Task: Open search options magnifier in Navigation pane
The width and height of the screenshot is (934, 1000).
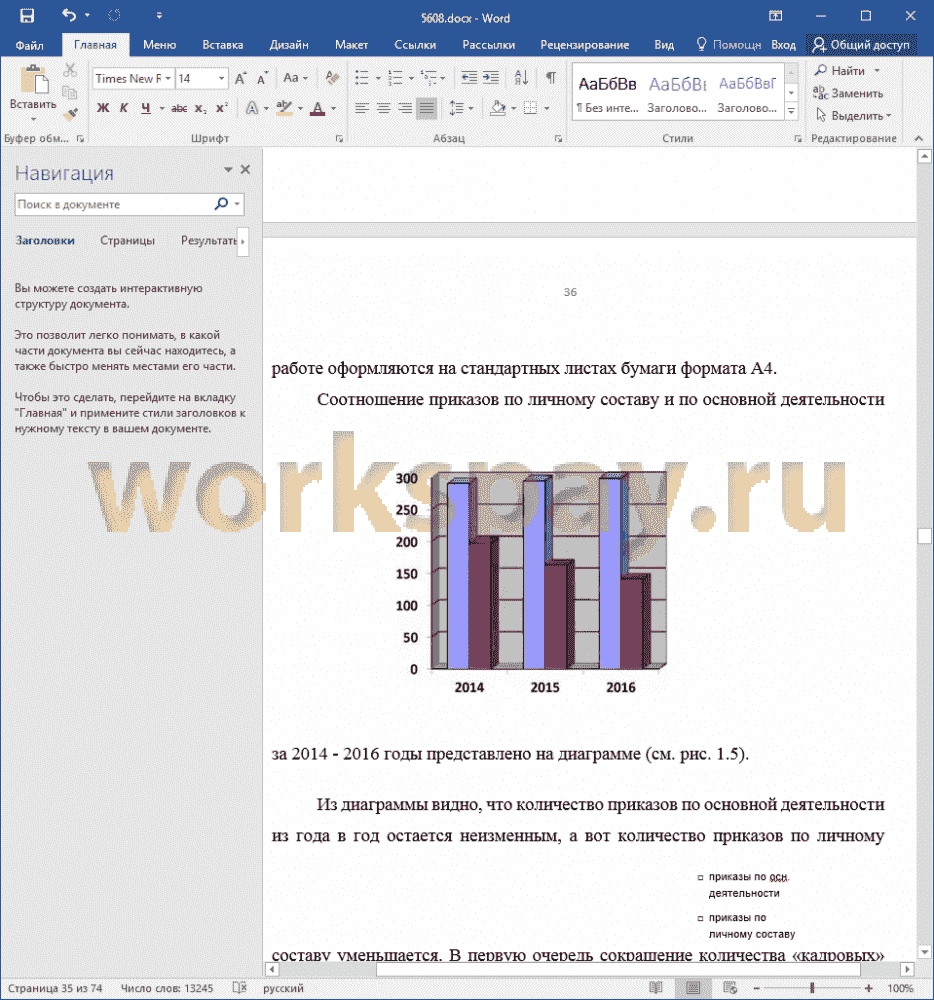Action: pos(221,204)
